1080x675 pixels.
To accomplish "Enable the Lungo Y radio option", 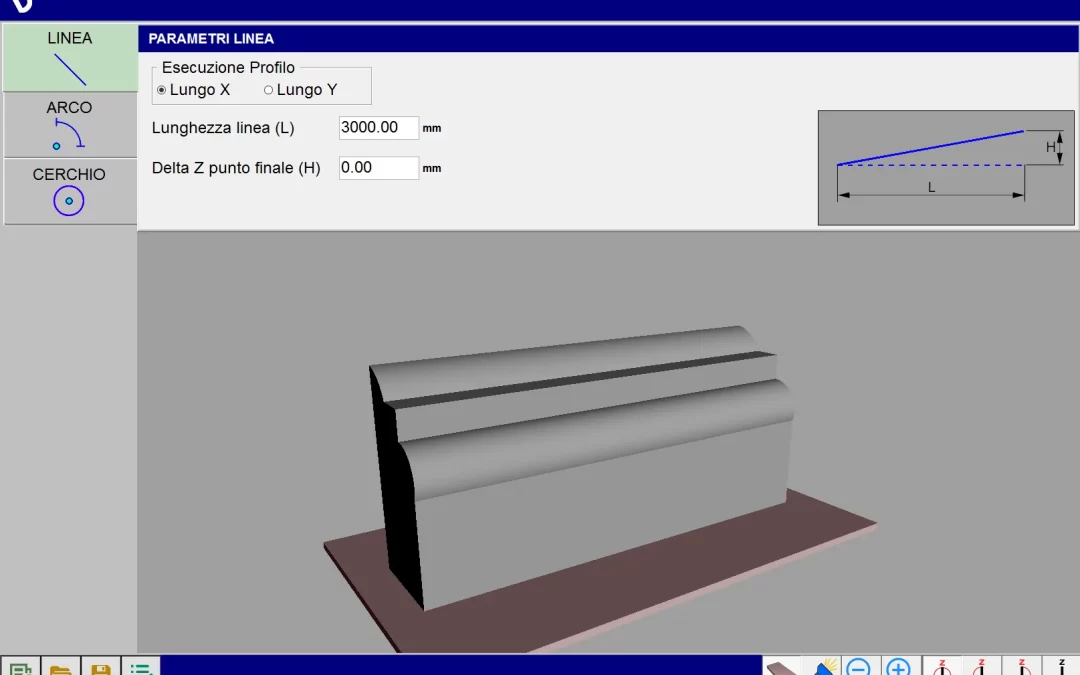I will tap(268, 90).
